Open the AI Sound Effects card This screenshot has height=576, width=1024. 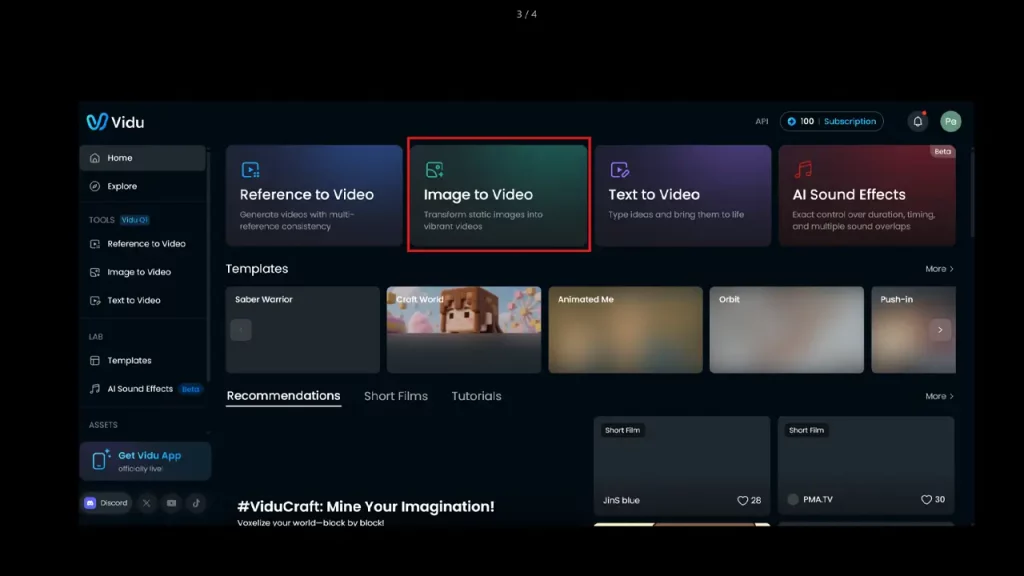(867, 195)
